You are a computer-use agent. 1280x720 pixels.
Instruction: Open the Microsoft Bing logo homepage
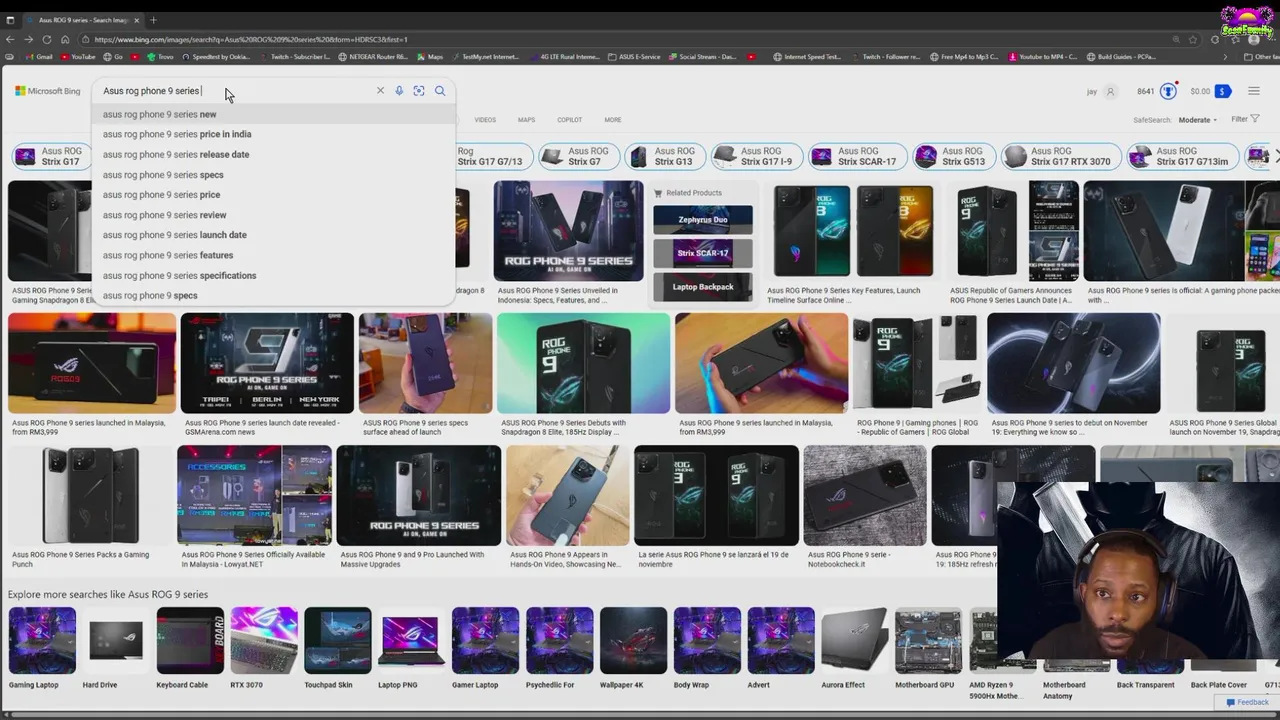pos(48,91)
